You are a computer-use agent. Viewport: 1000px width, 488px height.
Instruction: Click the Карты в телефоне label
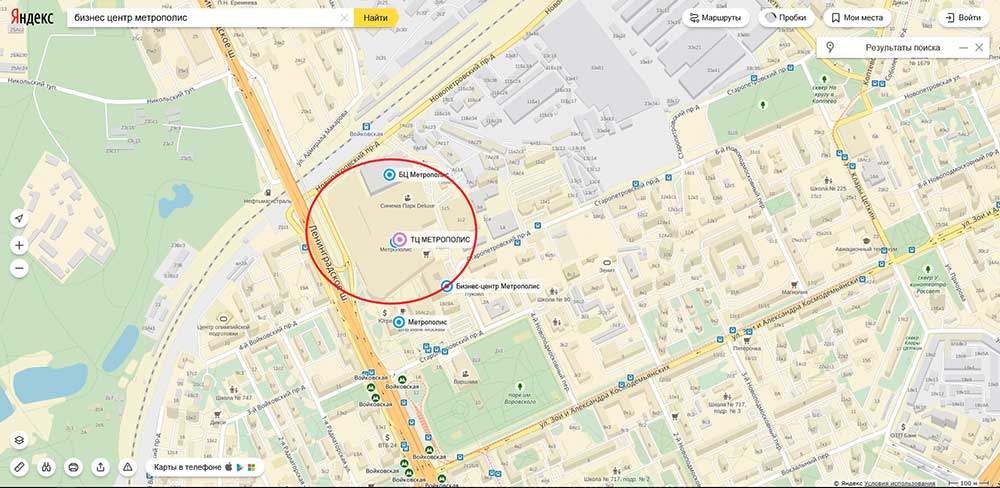click(188, 467)
